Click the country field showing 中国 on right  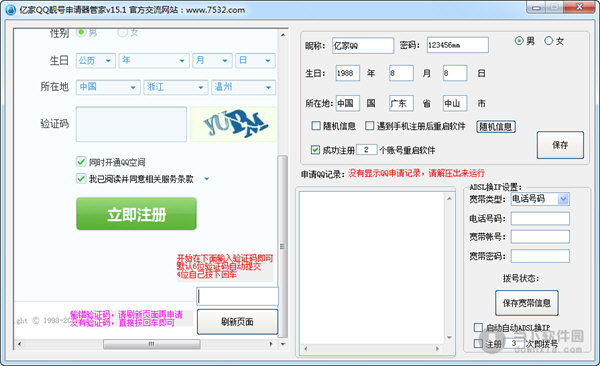347,103
